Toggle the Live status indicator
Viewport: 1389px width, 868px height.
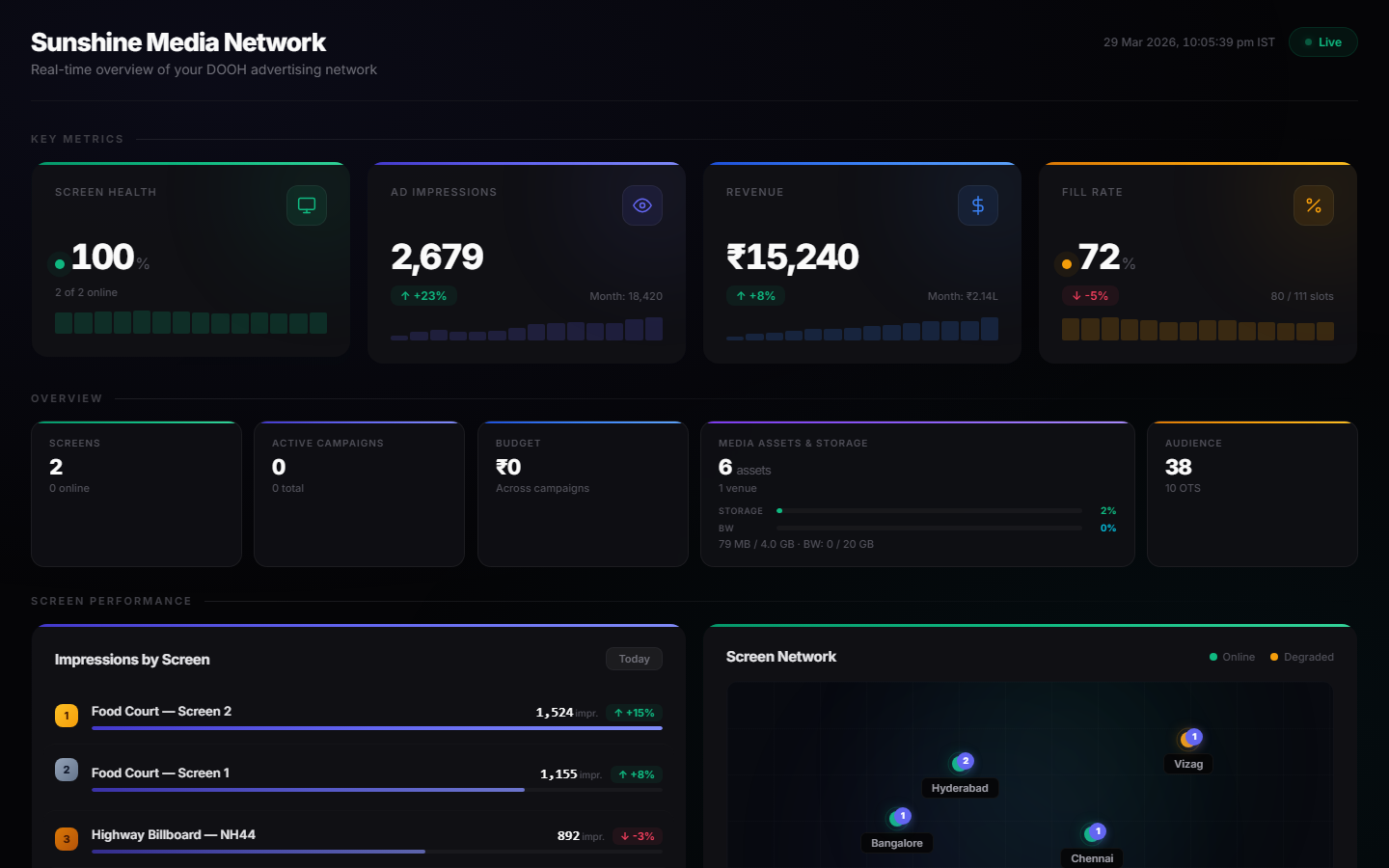(1322, 41)
